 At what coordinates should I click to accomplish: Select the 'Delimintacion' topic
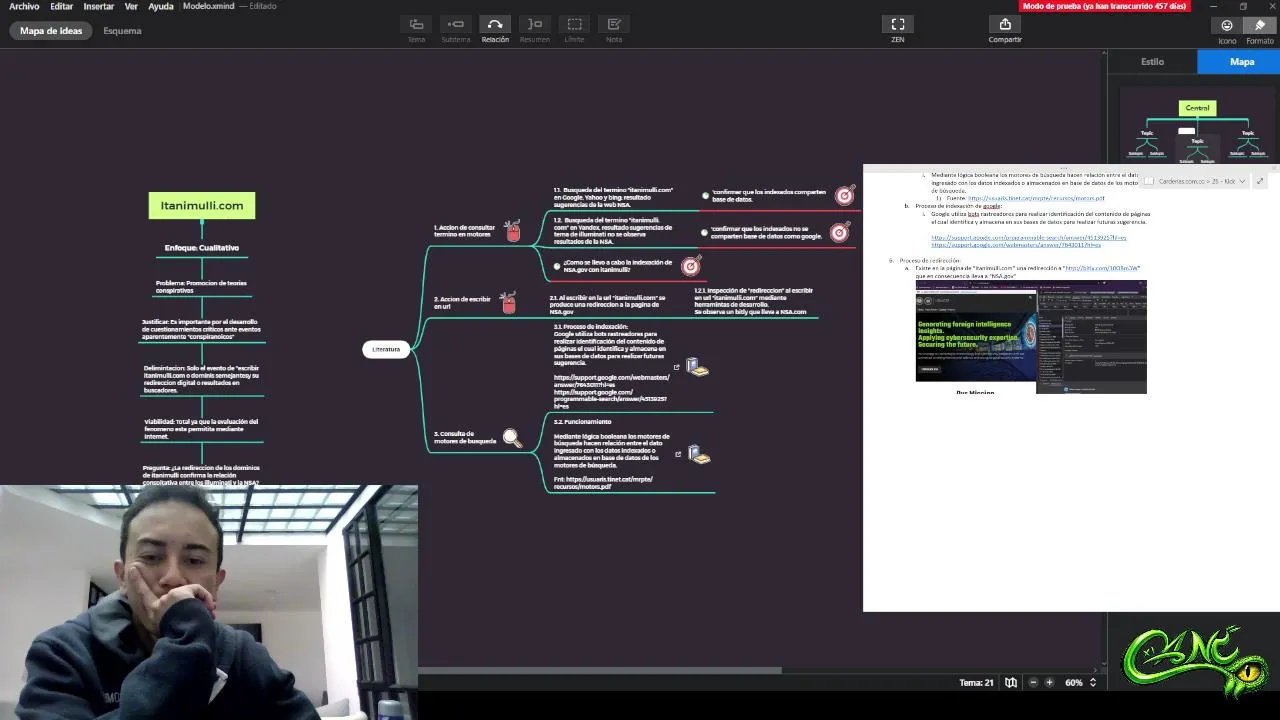[201, 379]
